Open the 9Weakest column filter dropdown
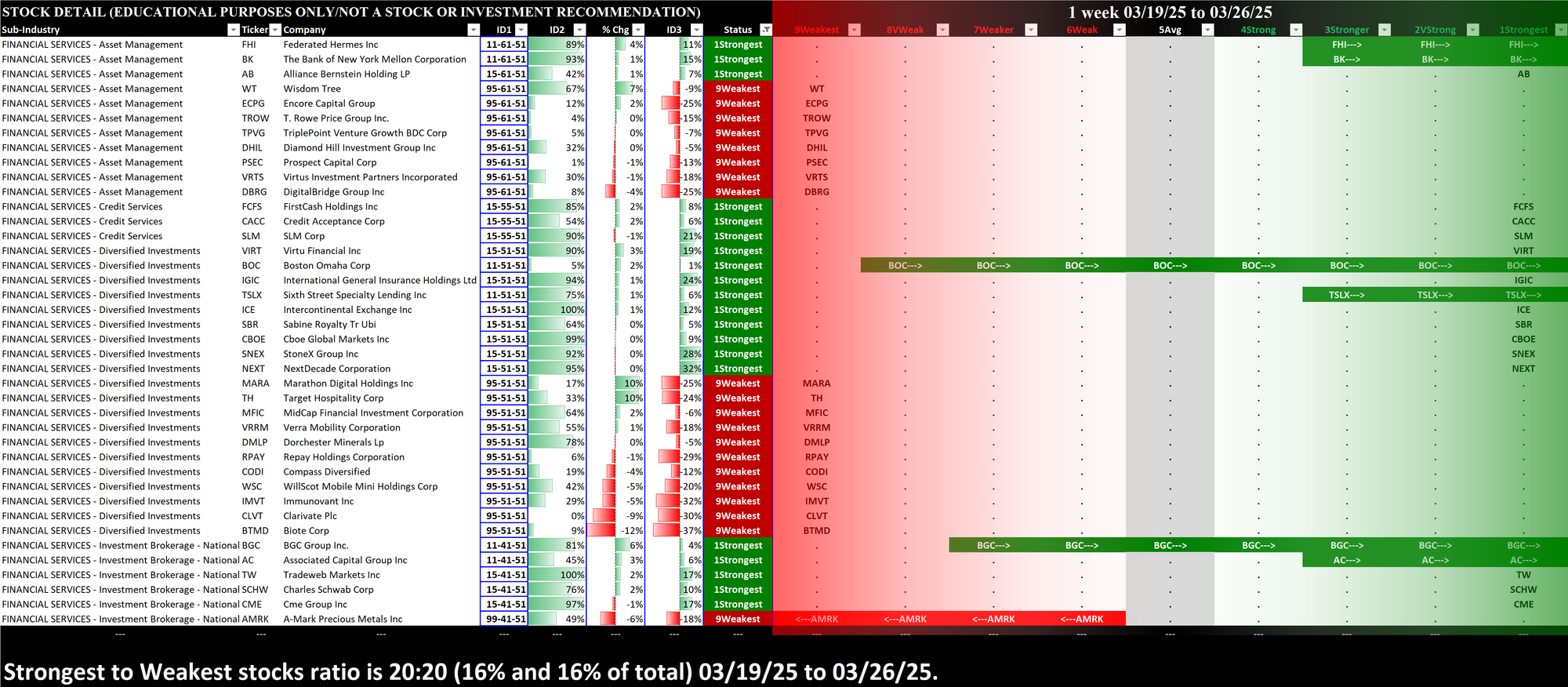1568x687 pixels. point(855,30)
